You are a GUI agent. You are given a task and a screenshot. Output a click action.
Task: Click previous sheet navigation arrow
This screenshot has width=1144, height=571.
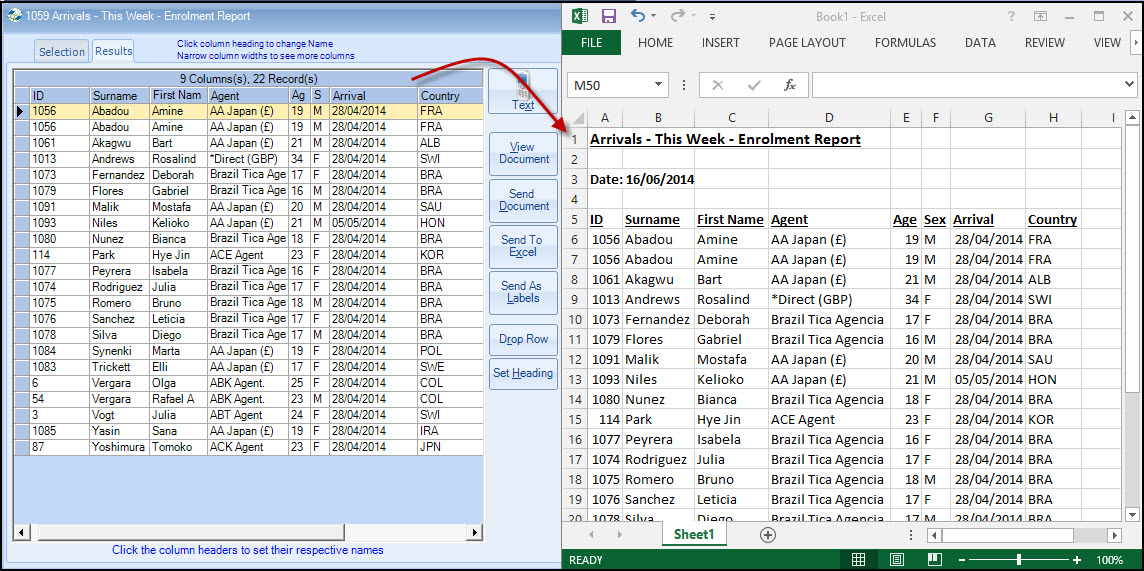(x=590, y=535)
